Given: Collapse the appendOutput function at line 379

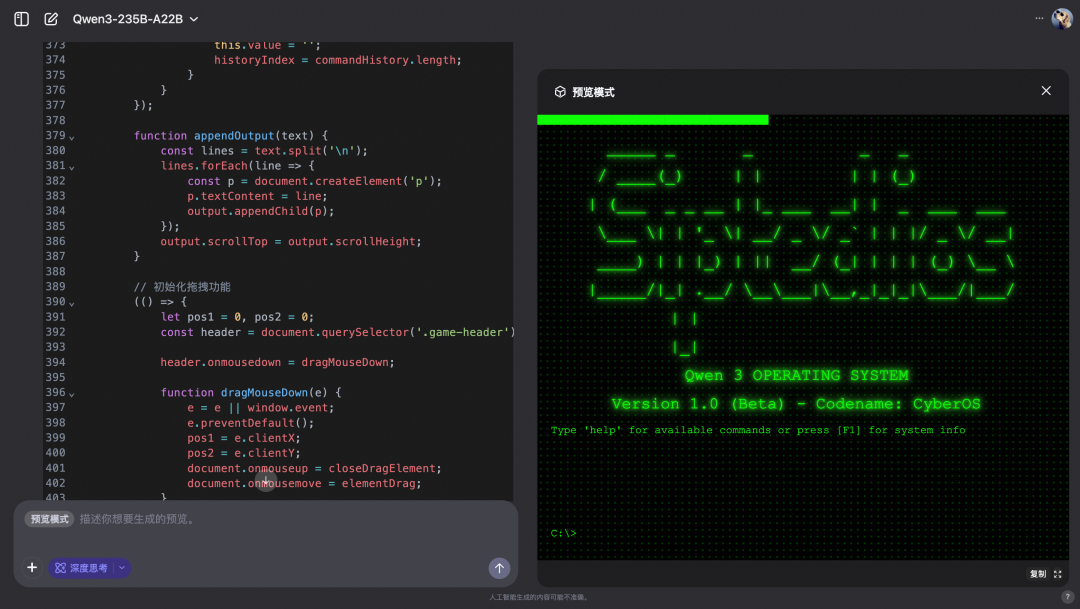Looking at the screenshot, I should tap(72, 138).
